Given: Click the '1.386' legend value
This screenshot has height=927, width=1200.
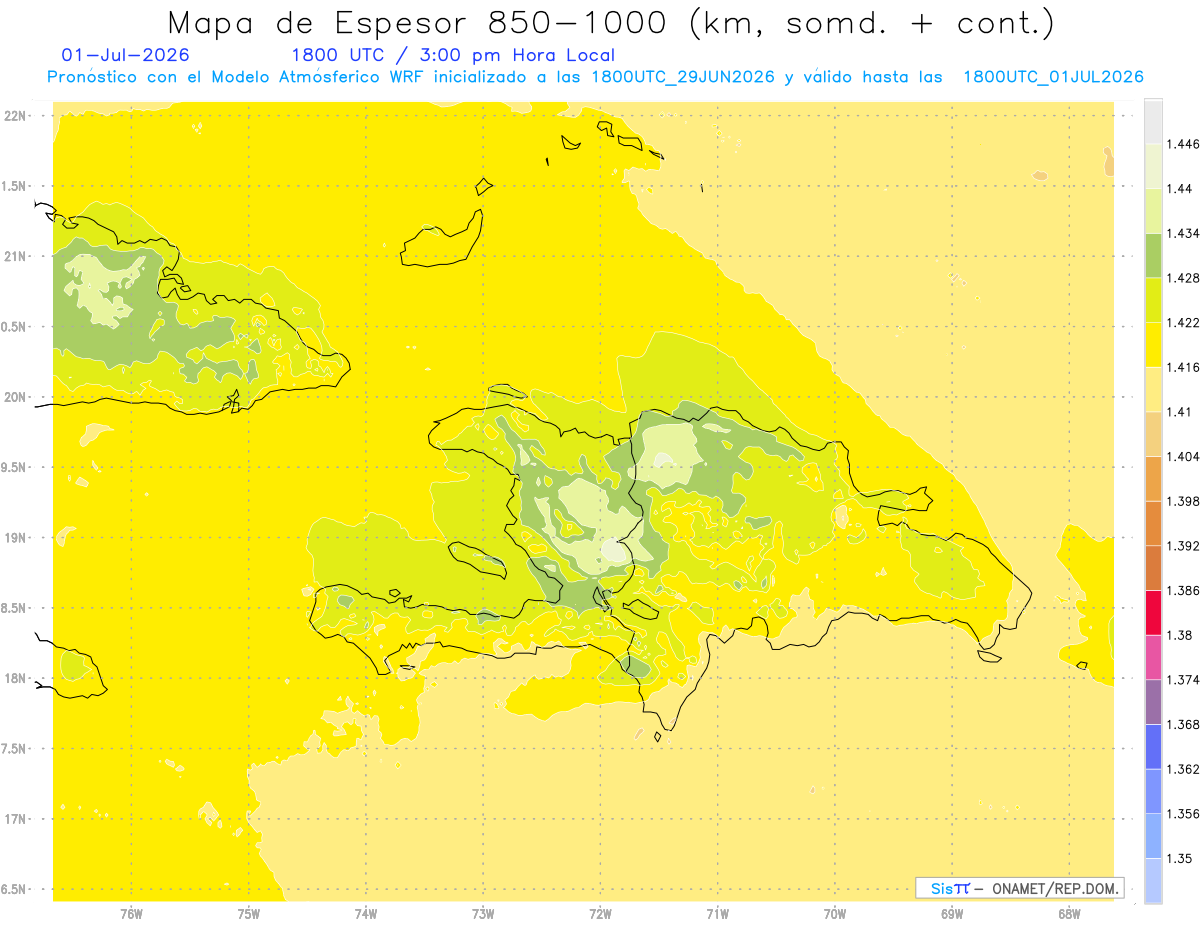Looking at the screenshot, I should (x=1183, y=590).
